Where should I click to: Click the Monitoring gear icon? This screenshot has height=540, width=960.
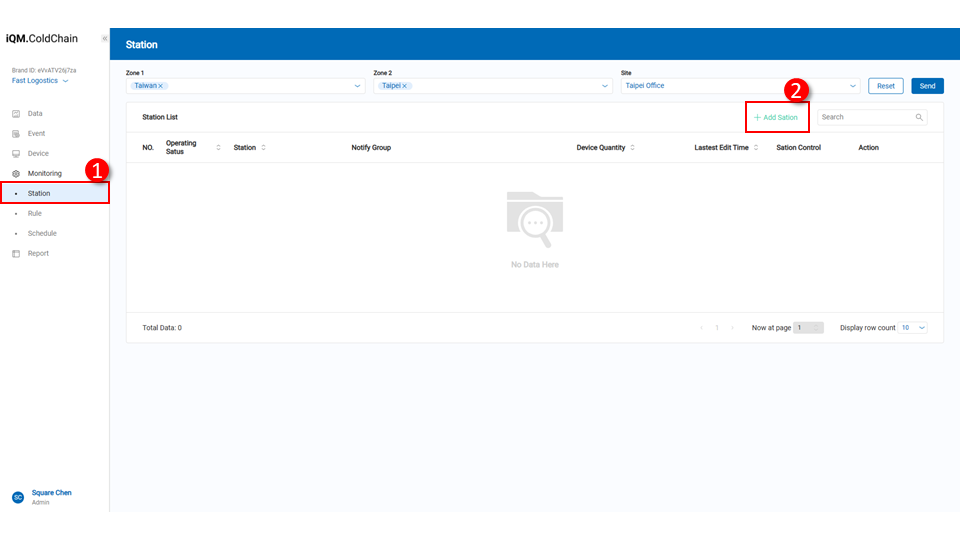click(x=16, y=174)
